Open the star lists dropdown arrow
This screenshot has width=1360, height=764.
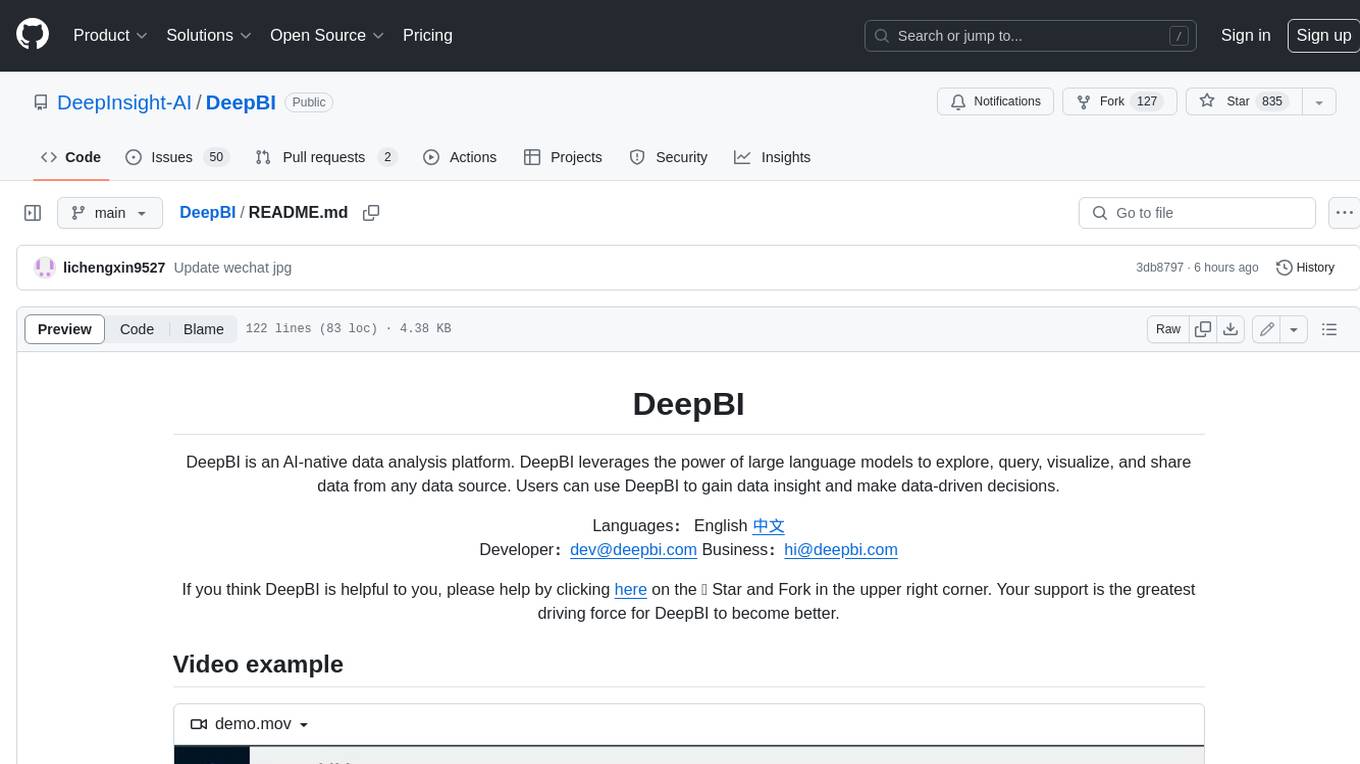(1319, 101)
